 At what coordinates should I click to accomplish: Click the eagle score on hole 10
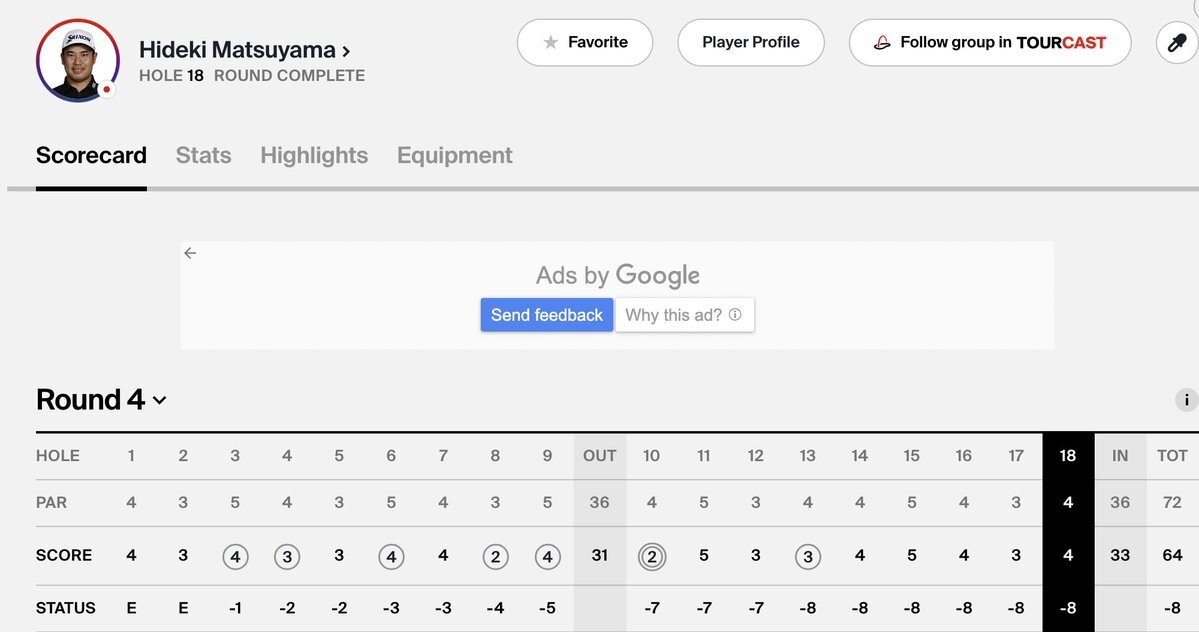(651, 556)
